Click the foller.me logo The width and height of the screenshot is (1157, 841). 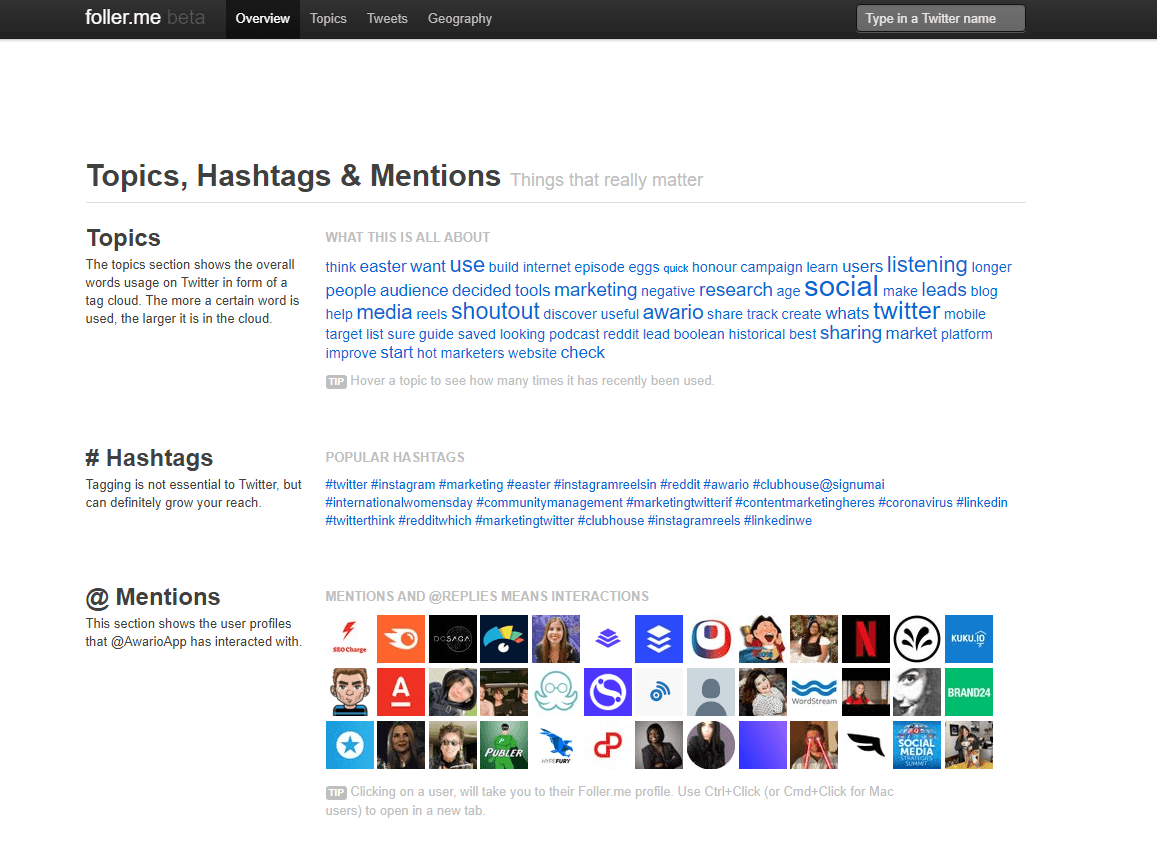(124, 17)
